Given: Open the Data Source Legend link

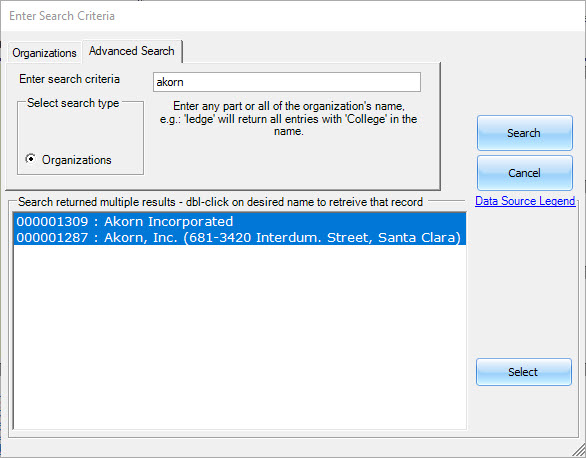Looking at the screenshot, I should click(525, 201).
